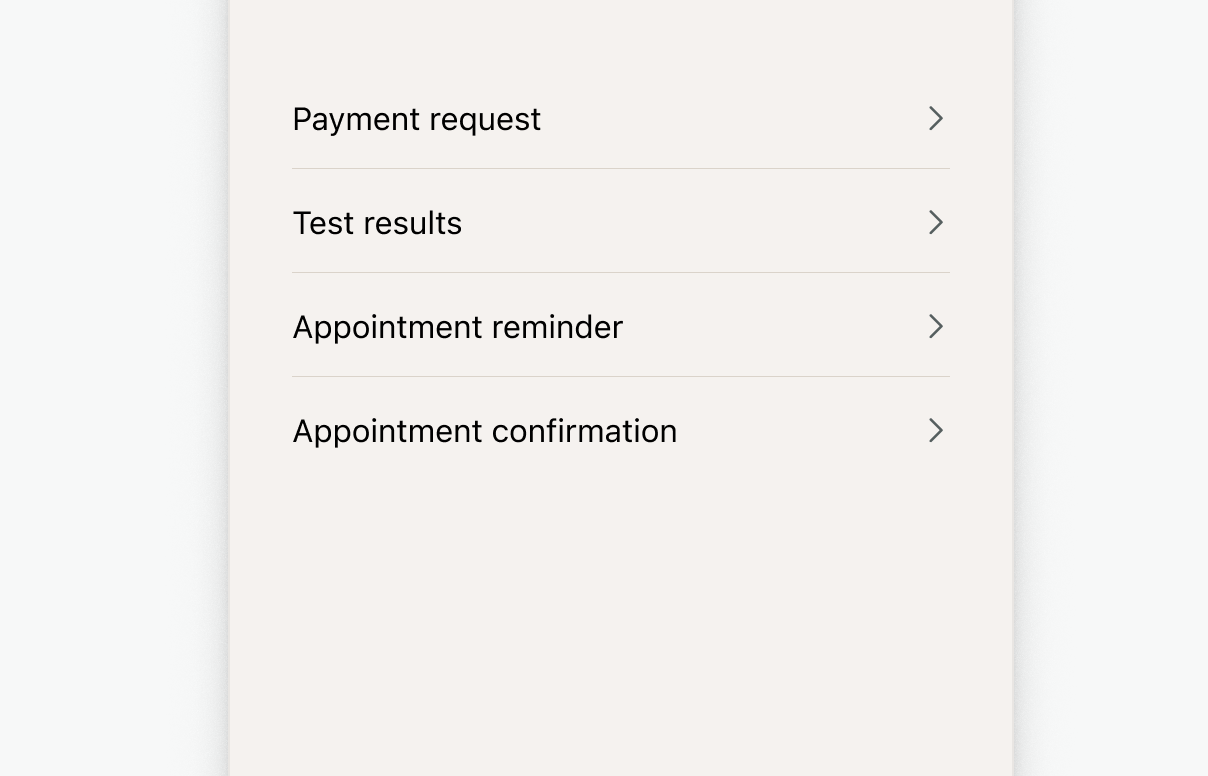Click the arrow icon beside Appointment confirmation

click(x=936, y=431)
